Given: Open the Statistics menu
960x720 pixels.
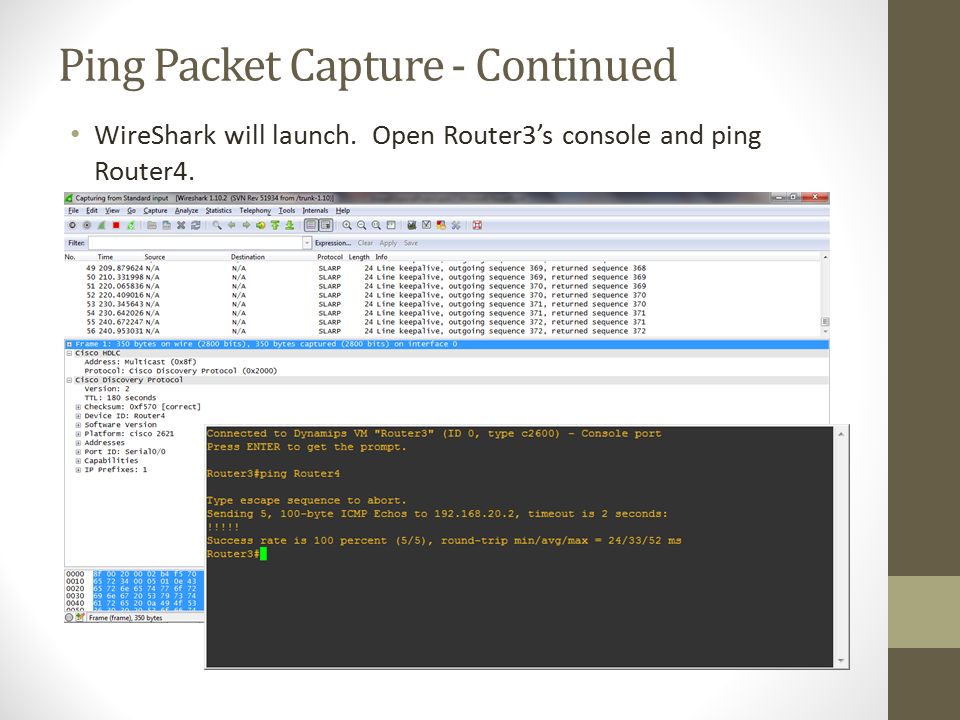Looking at the screenshot, I should tap(219, 211).
